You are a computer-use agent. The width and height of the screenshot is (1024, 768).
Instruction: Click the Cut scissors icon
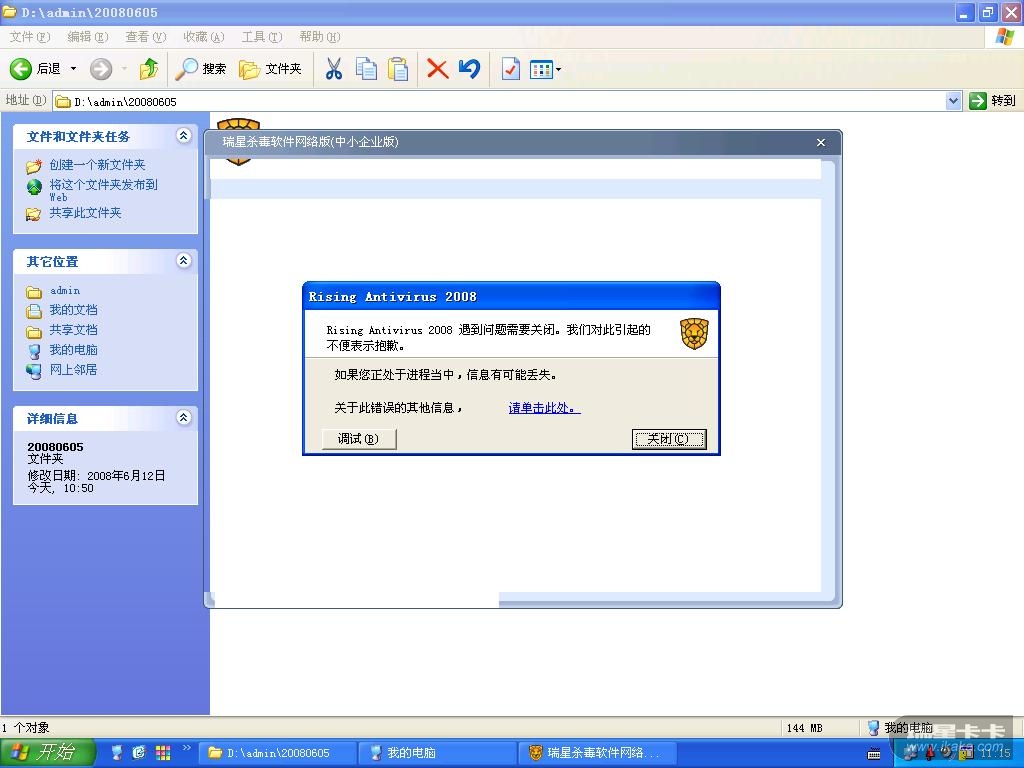334,69
